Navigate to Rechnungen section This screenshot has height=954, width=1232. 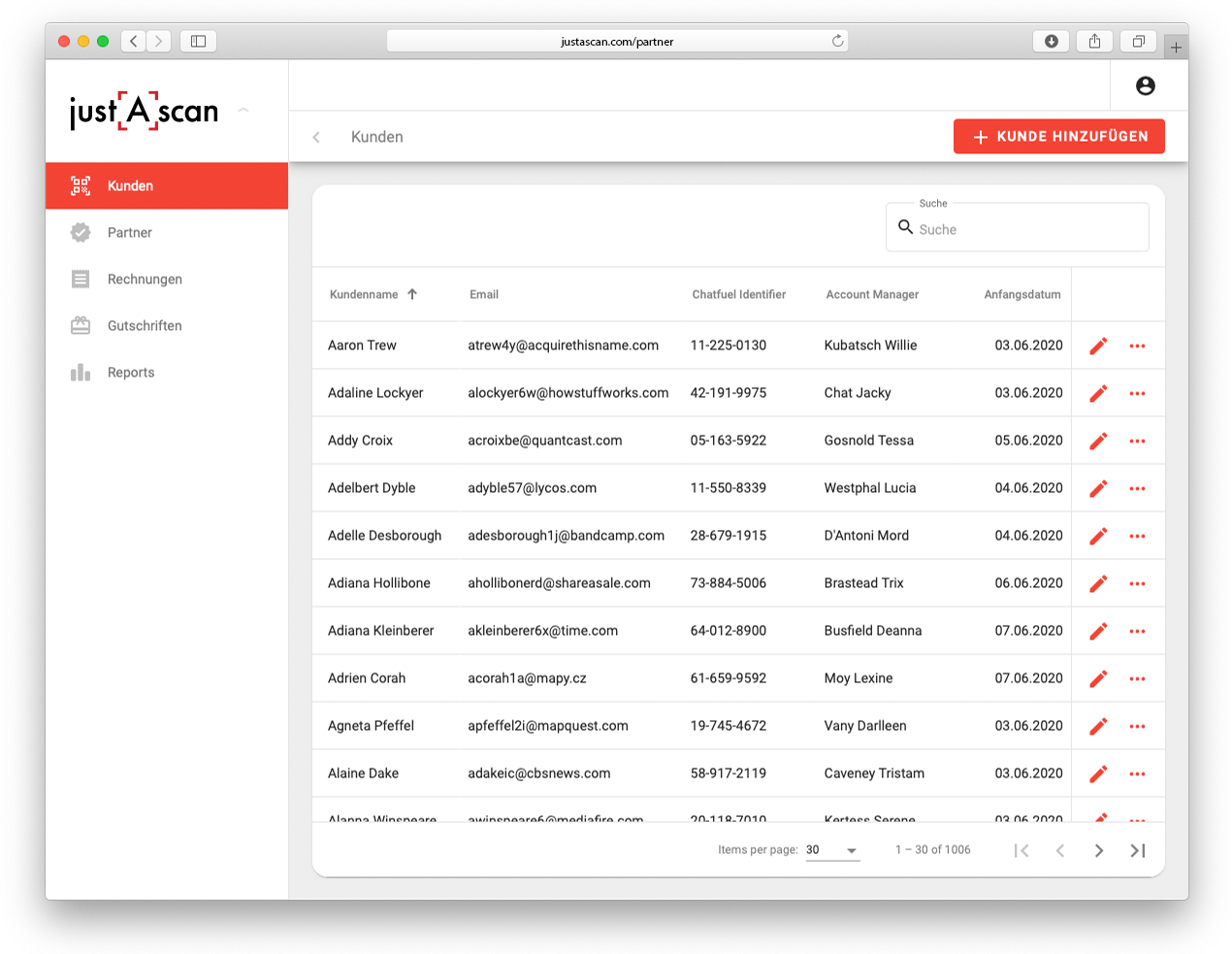pyautogui.click(x=145, y=280)
